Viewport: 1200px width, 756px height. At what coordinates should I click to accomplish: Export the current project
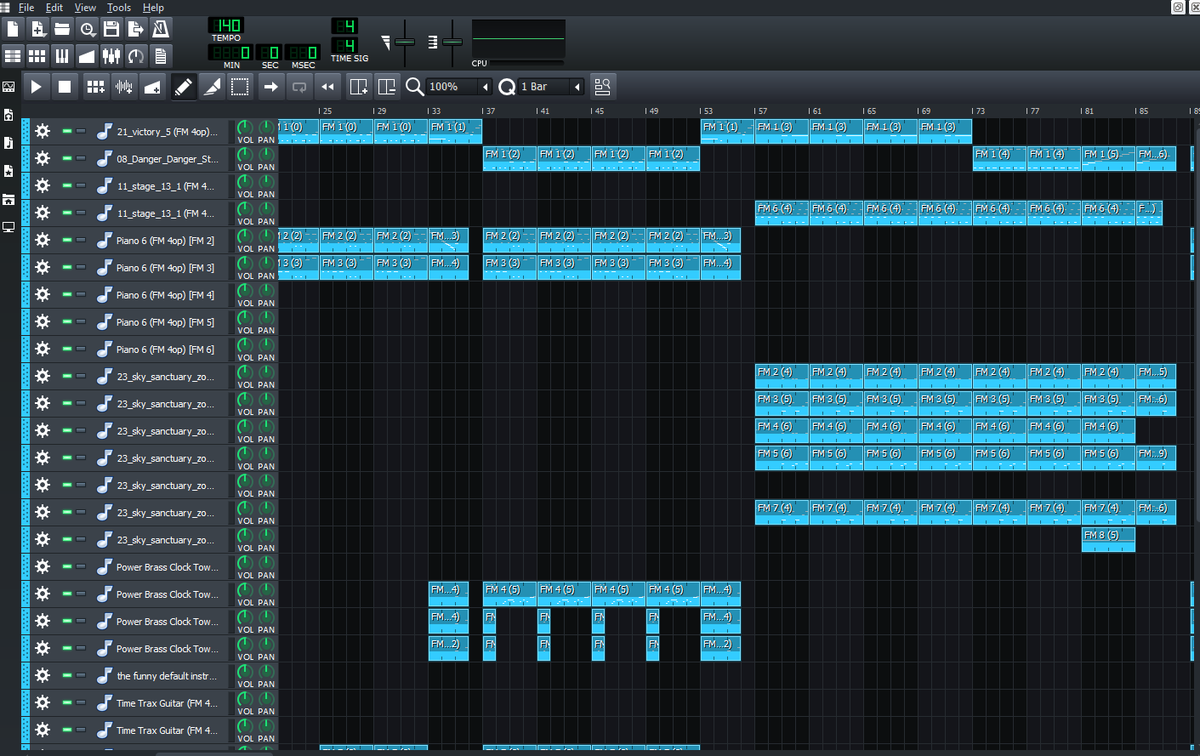(x=136, y=28)
